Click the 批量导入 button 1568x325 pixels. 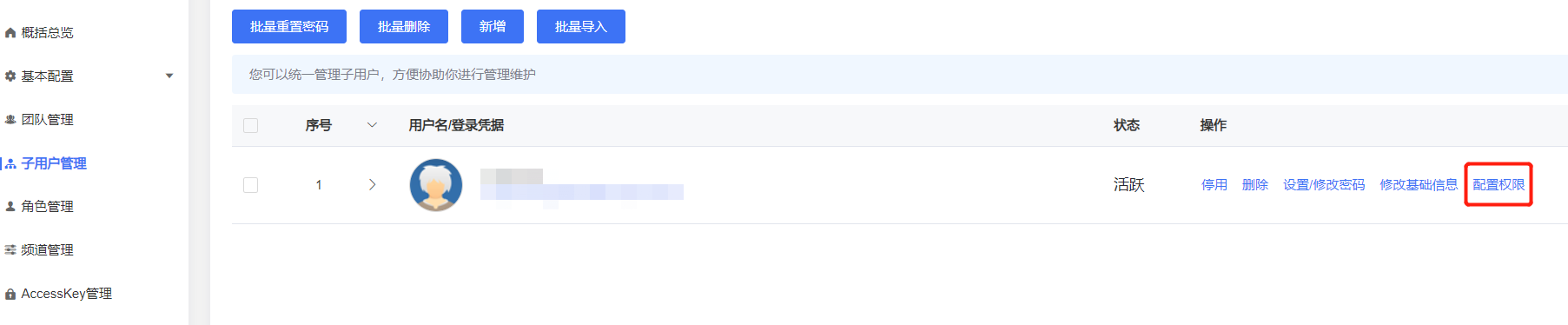581,27
